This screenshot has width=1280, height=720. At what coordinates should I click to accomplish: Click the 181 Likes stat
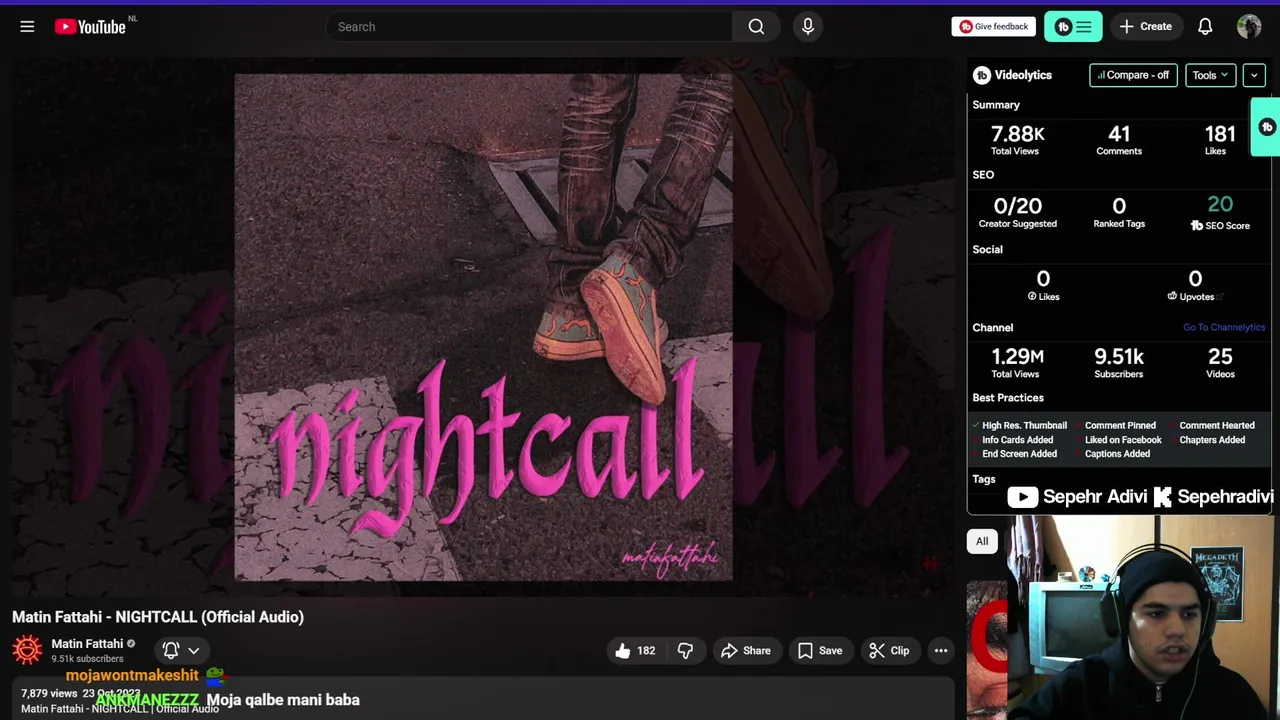(1219, 139)
